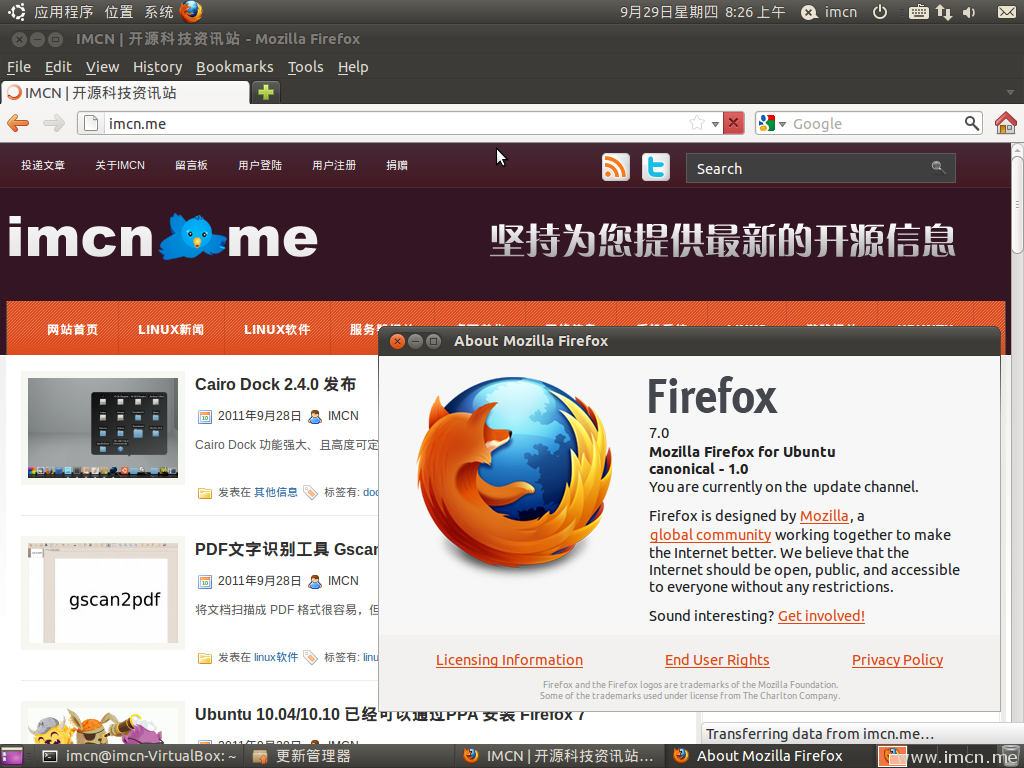Open the keyboard input method indicator
This screenshot has width=1024, height=768.
click(919, 12)
